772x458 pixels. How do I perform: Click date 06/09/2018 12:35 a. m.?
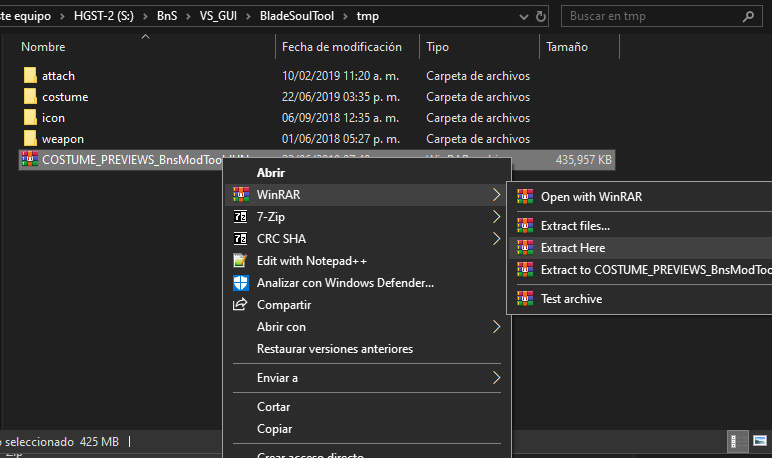click(341, 118)
